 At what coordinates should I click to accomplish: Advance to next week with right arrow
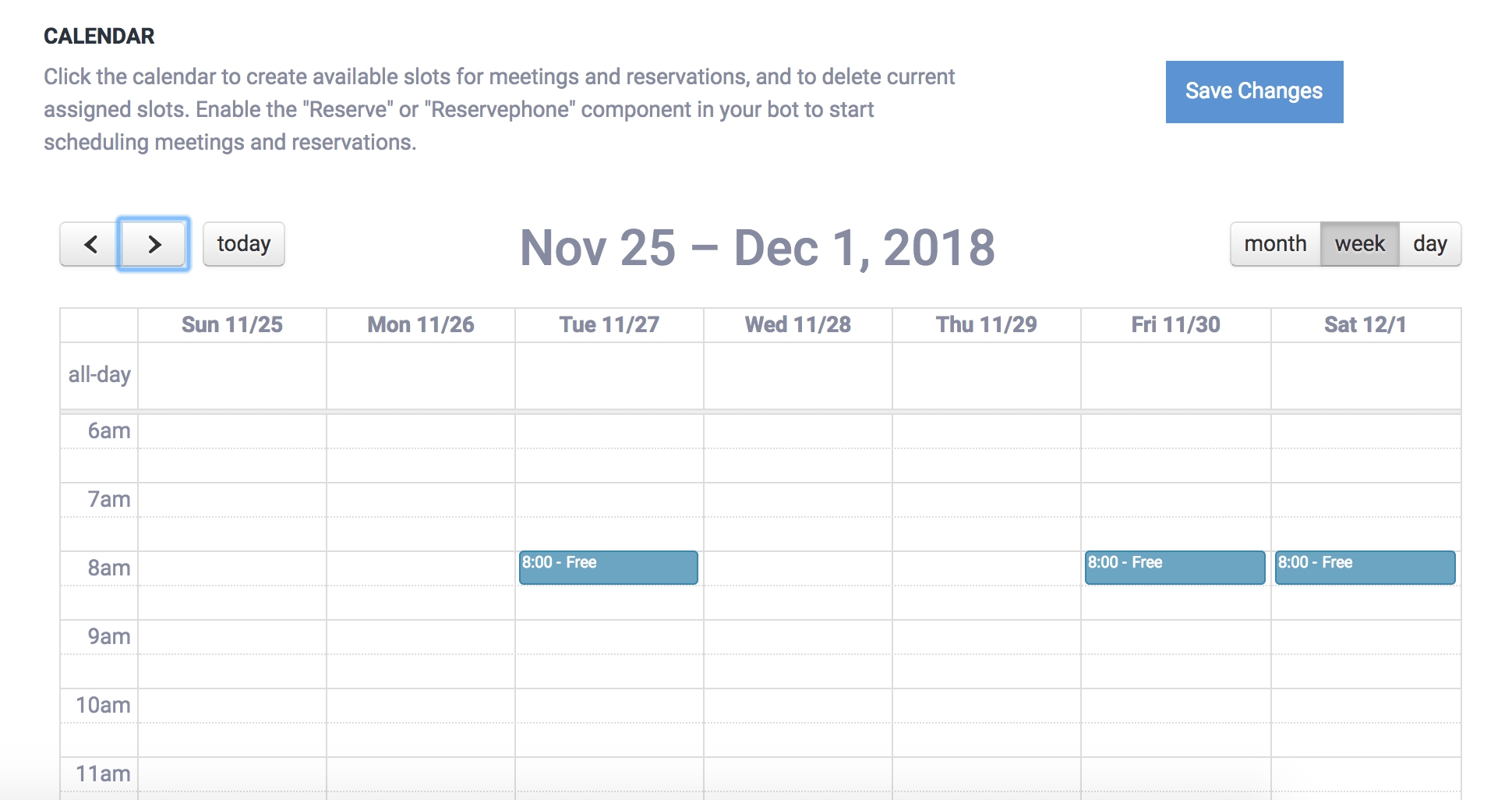[x=154, y=244]
